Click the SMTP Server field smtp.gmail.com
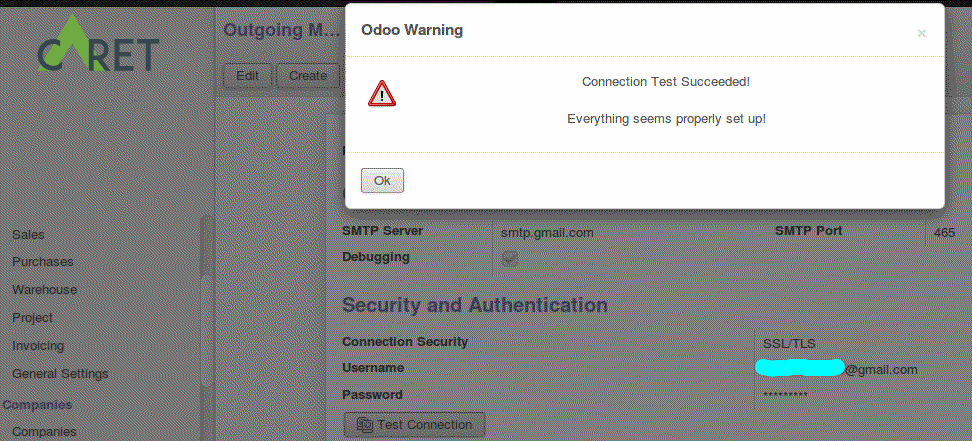972x441 pixels. [548, 232]
